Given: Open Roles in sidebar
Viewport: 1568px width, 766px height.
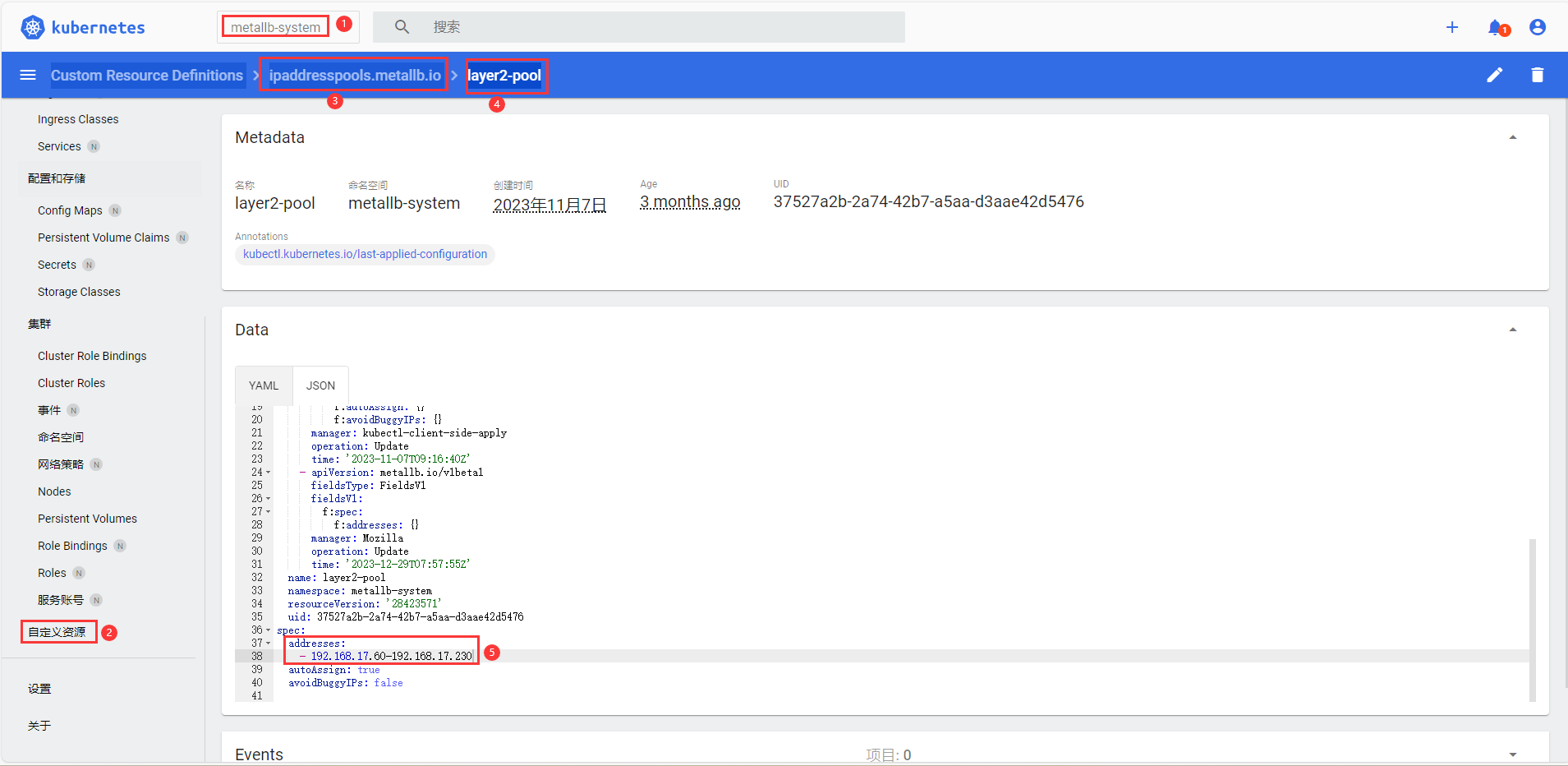Looking at the screenshot, I should (x=52, y=573).
